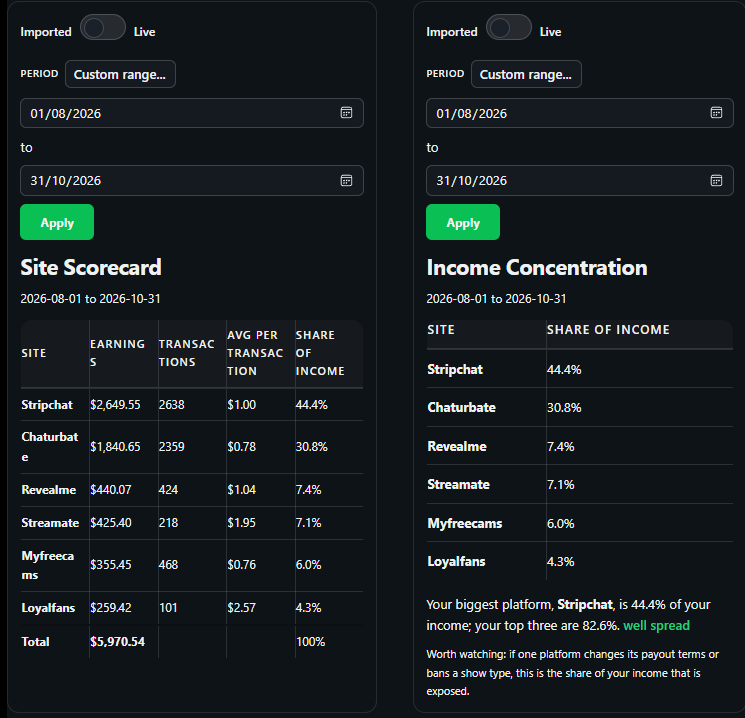Select Loyalfans row in Site Scorecard table
Viewport: 745px width, 718px height.
[192, 608]
